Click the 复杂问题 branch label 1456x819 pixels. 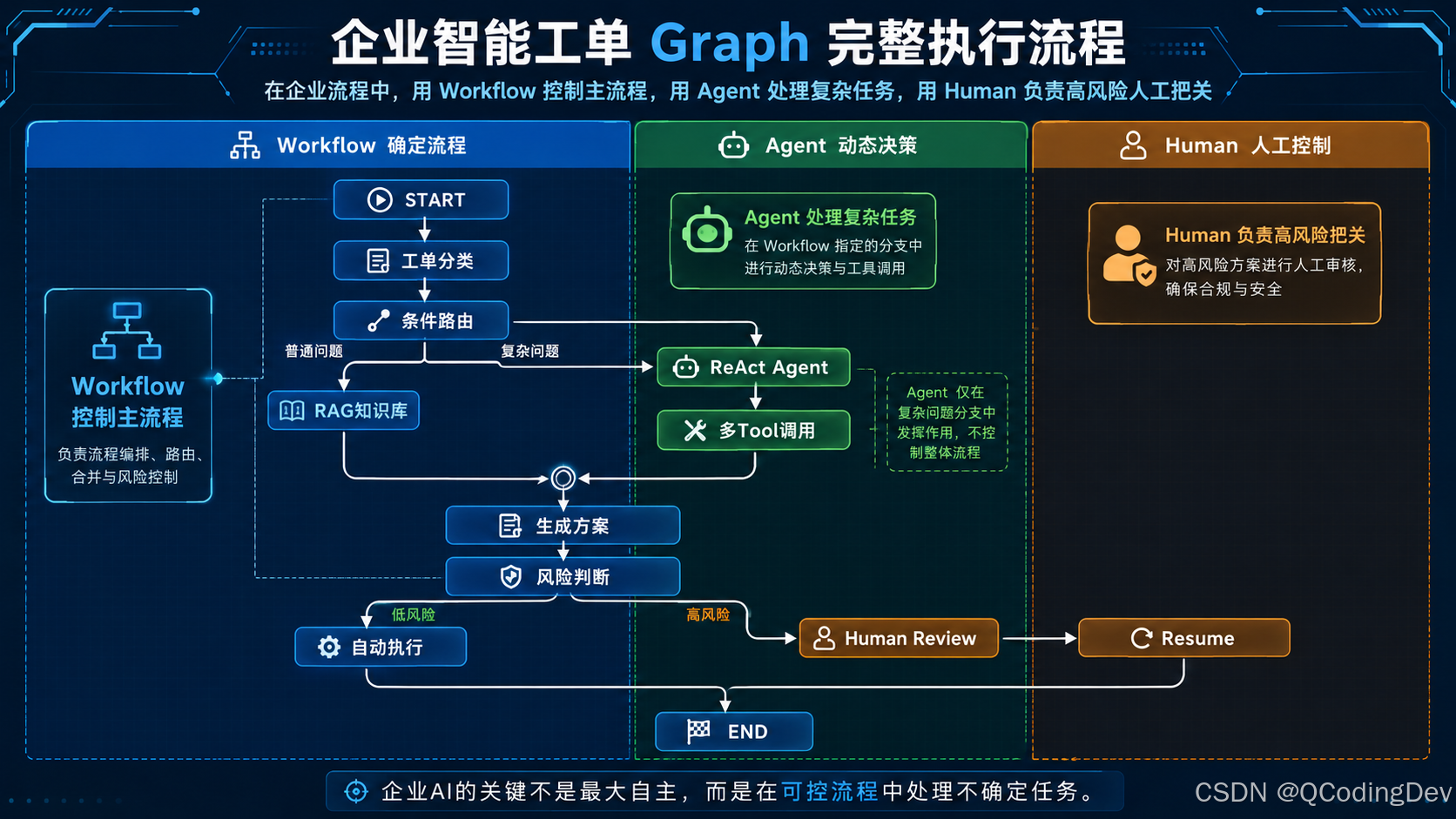coord(529,352)
